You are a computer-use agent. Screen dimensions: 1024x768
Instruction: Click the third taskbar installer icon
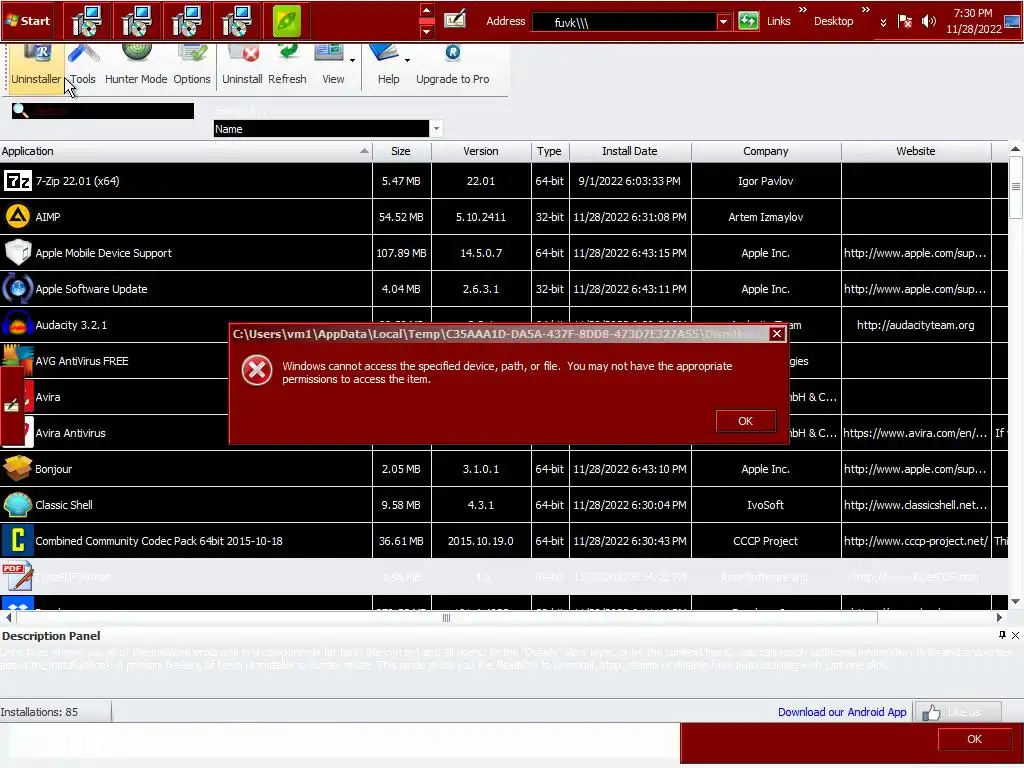(187, 21)
